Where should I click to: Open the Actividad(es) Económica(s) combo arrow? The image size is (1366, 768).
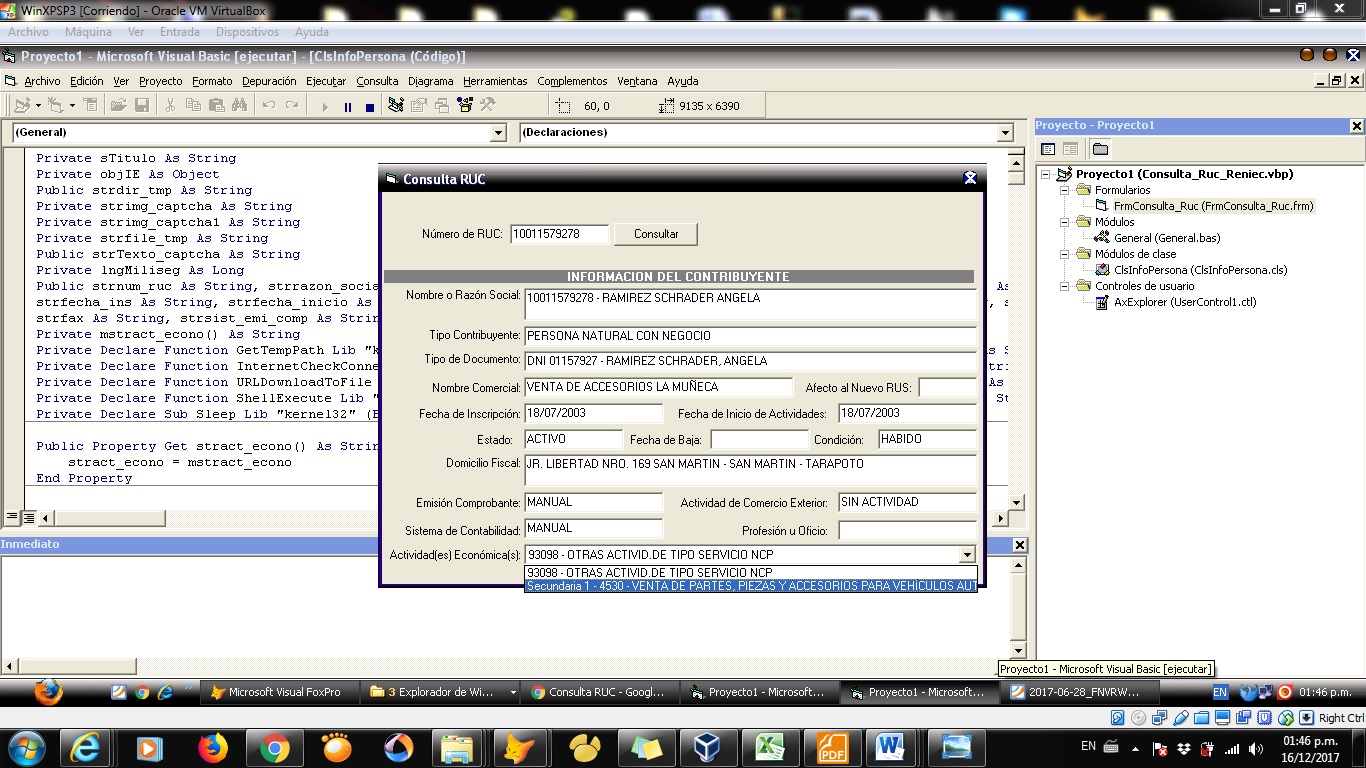(966, 555)
